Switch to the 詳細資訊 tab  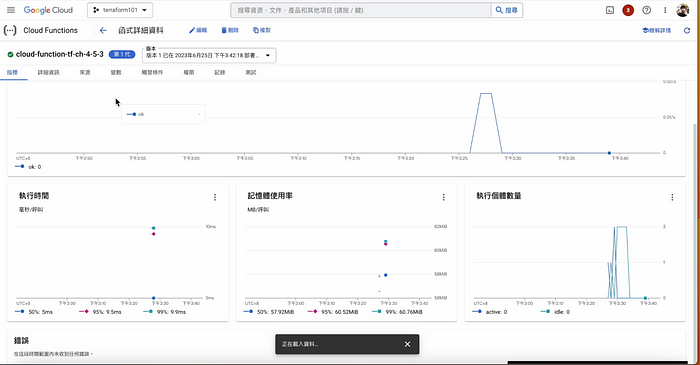(48, 72)
